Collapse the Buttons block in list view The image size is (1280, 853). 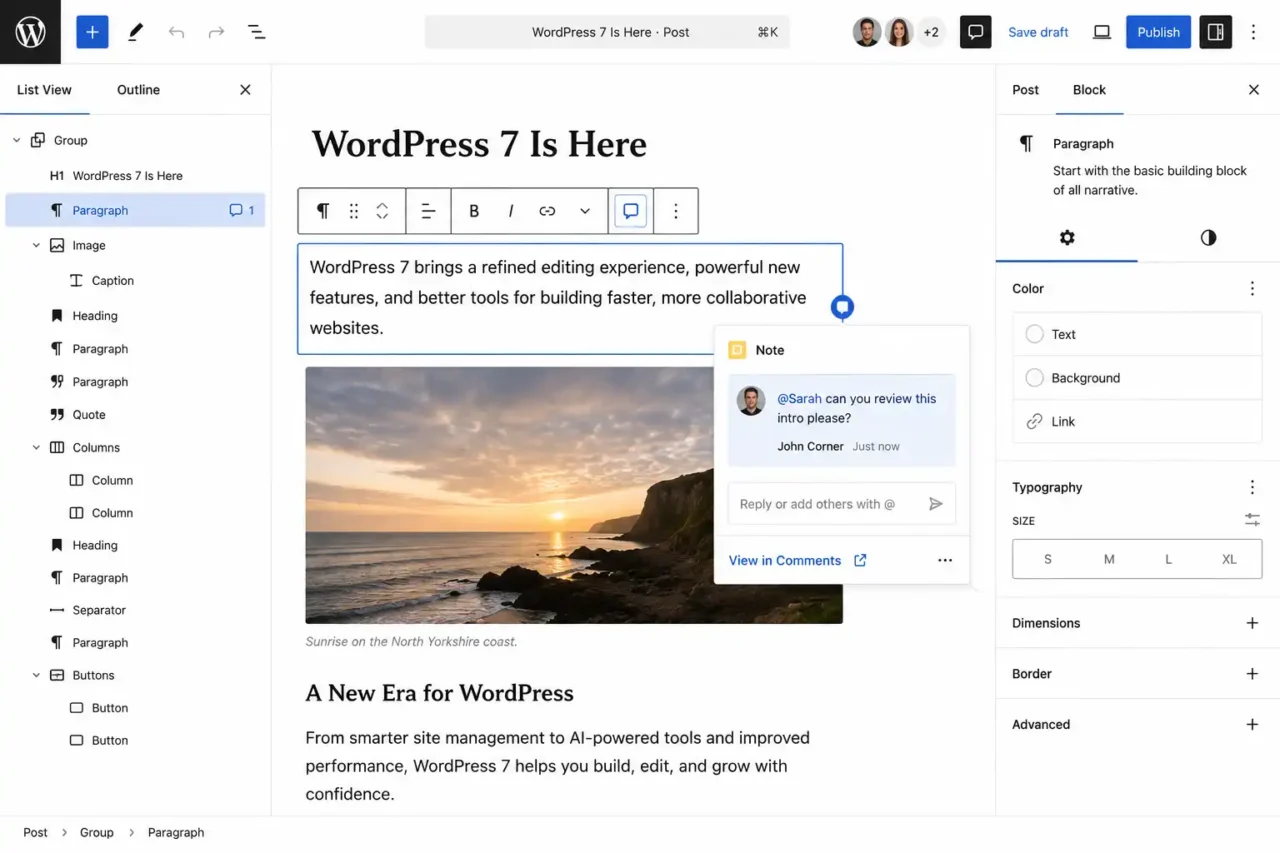(x=36, y=675)
